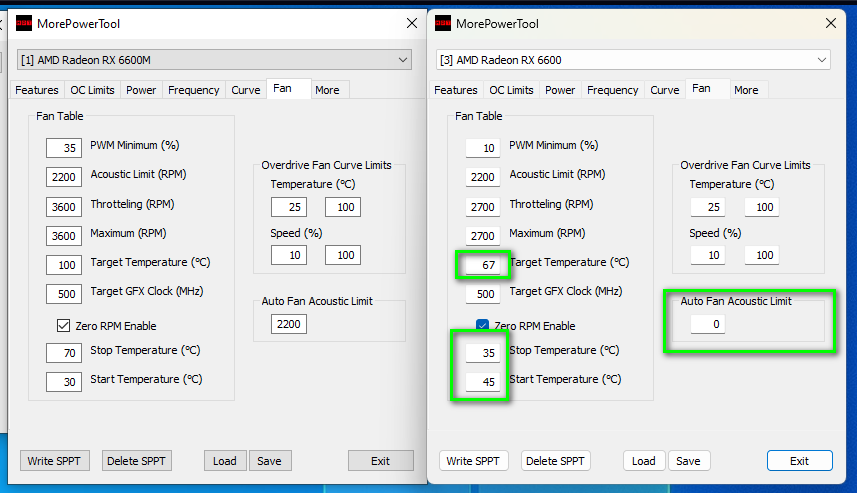Edit Target Temperature field showing 67

pyautogui.click(x=483, y=265)
